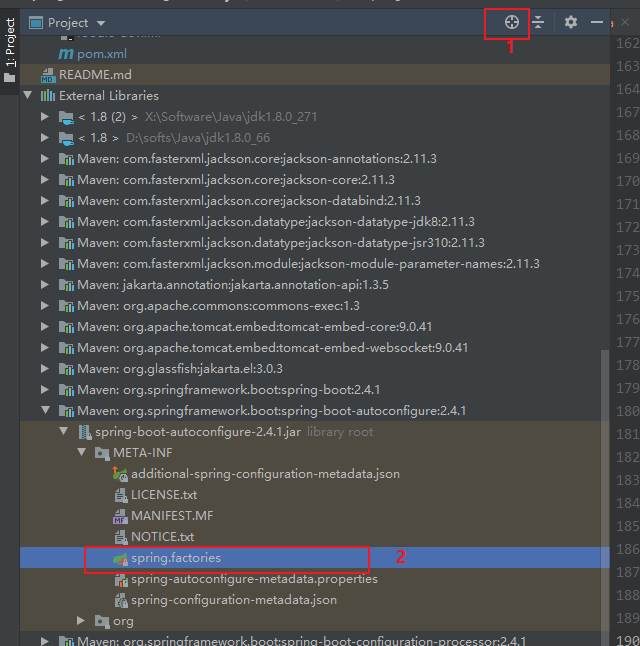This screenshot has width=640, height=646.
Task: Click JDK folder icon for jdk1.8.0_271
Action: pyautogui.click(x=66, y=117)
